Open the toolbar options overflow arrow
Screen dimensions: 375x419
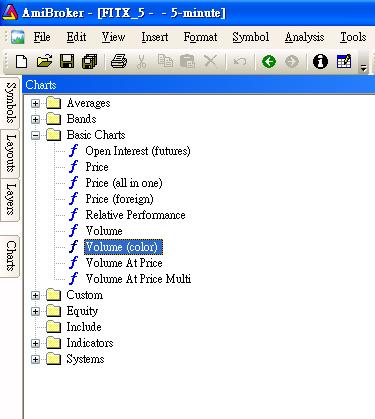tap(364, 68)
